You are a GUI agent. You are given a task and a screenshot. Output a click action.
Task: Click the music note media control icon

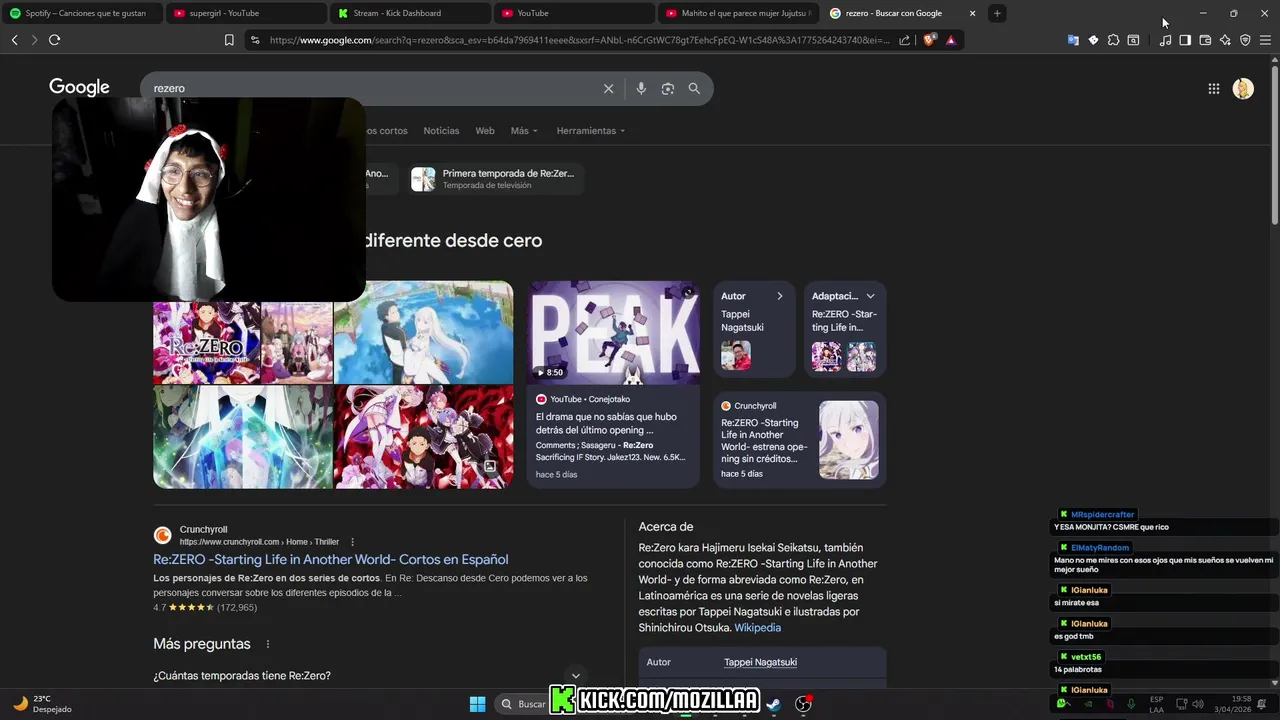click(x=1165, y=40)
